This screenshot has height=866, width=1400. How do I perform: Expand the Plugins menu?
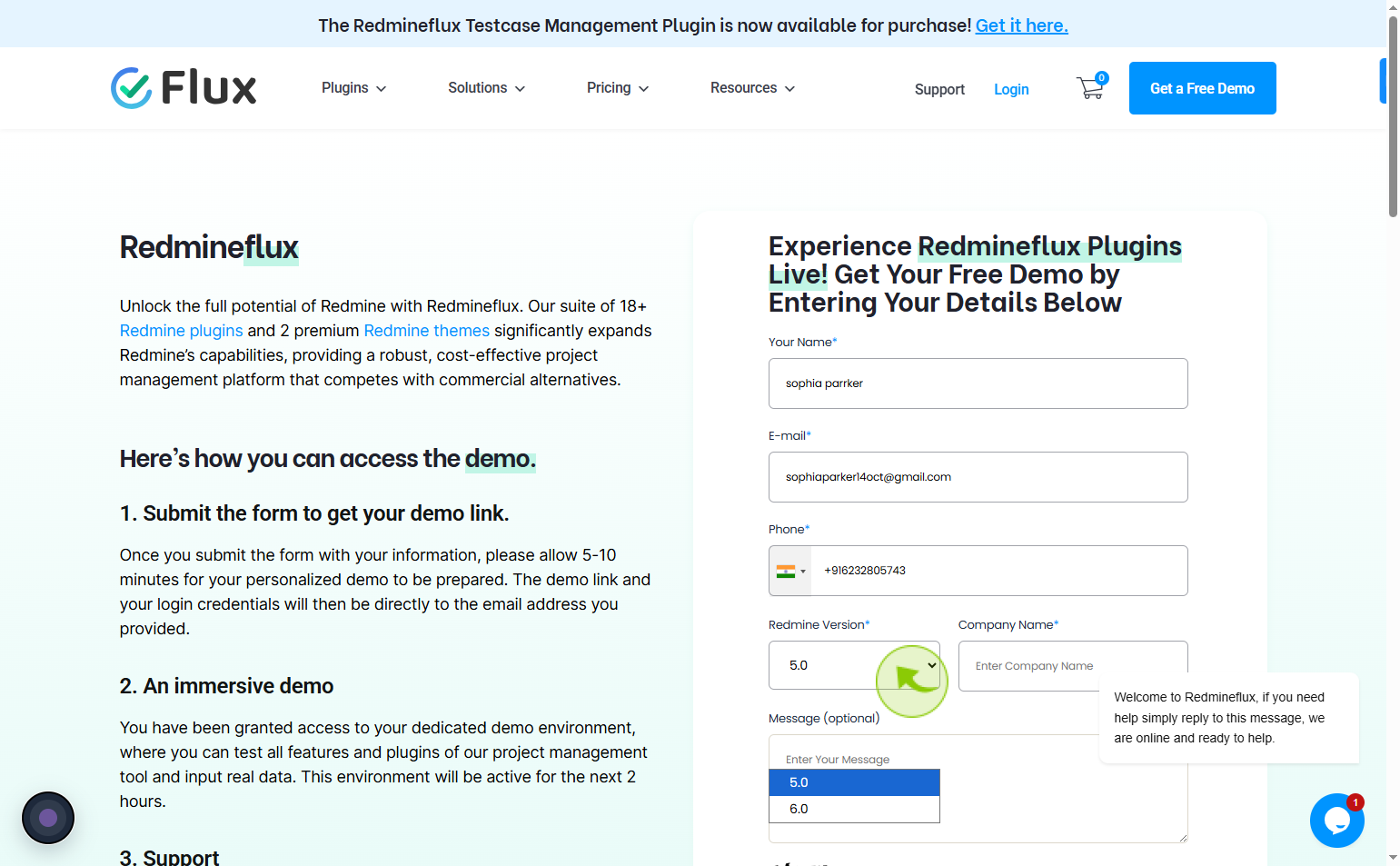(354, 88)
